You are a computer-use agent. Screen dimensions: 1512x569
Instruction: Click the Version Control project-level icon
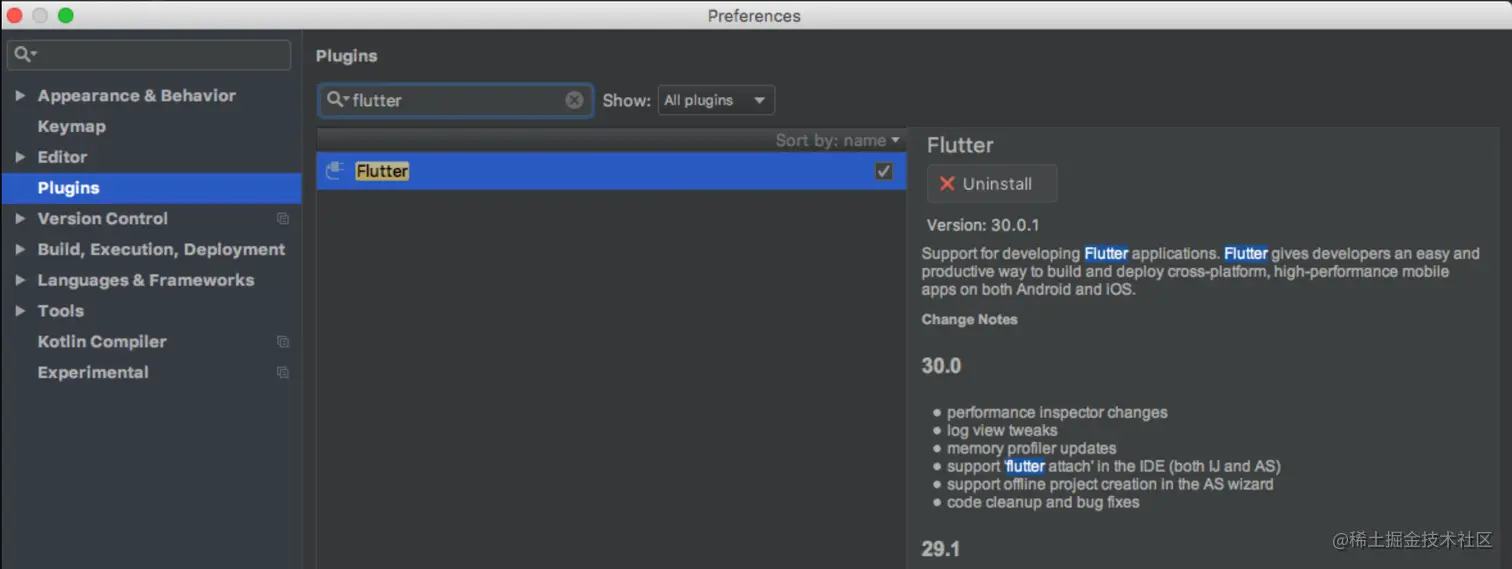tap(283, 219)
